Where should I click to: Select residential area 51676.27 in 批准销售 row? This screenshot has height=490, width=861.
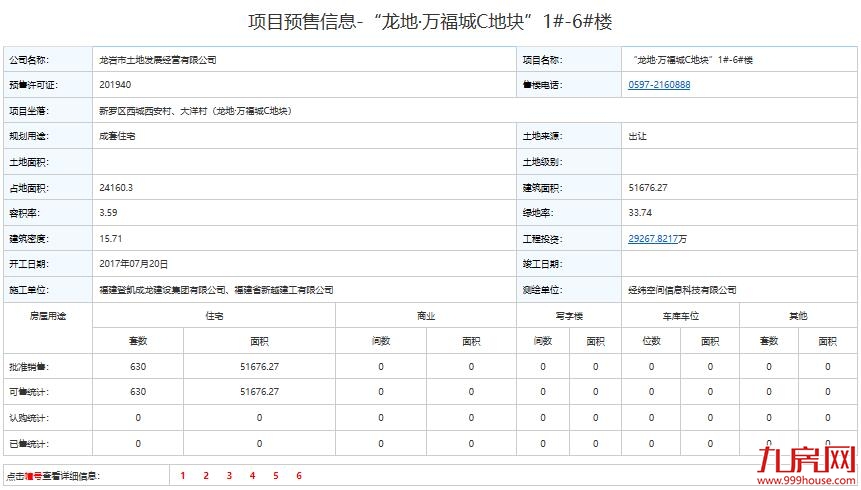[x=259, y=366]
